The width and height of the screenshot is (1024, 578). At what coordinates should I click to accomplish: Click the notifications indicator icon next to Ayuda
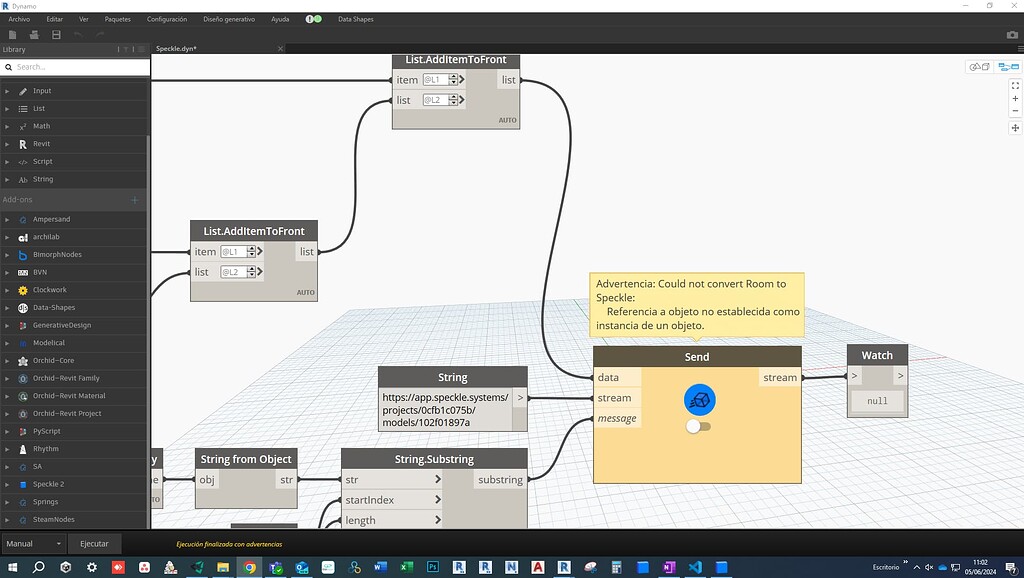point(313,19)
